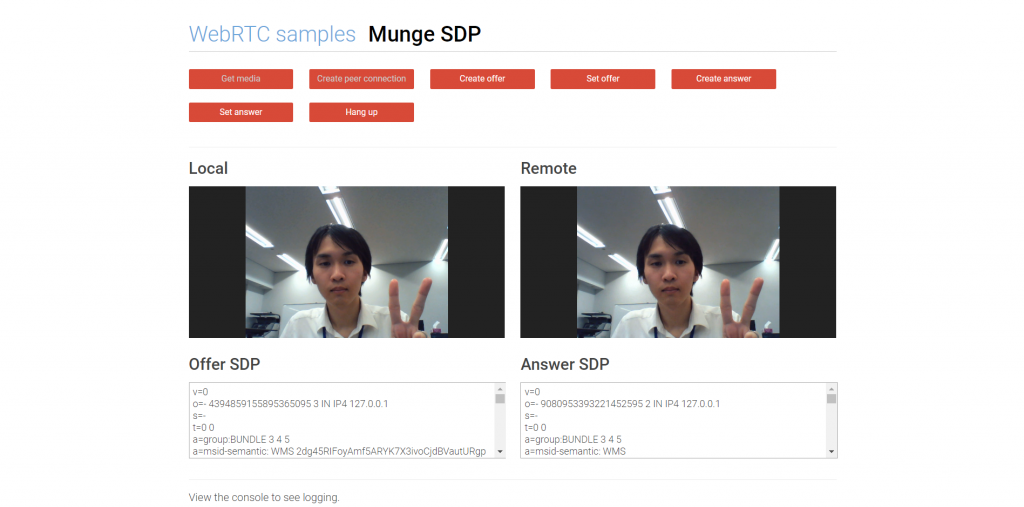Screen dimensions: 1024x507
Task: Click the Answer SDP scrollbar thumb
Action: [831, 399]
